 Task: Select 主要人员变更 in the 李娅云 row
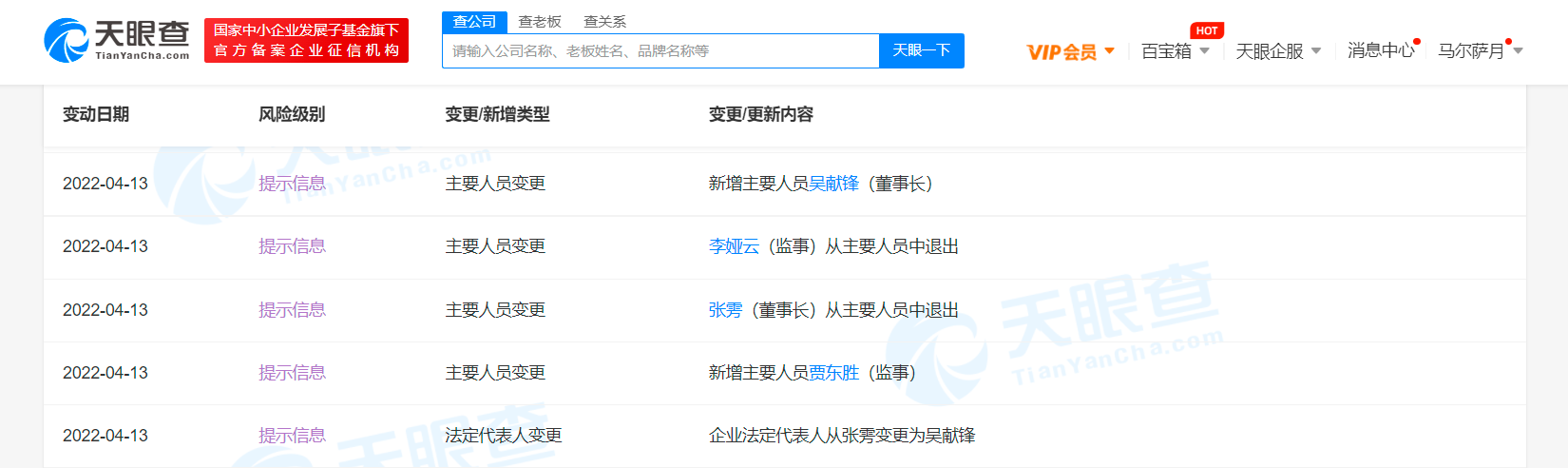[495, 246]
